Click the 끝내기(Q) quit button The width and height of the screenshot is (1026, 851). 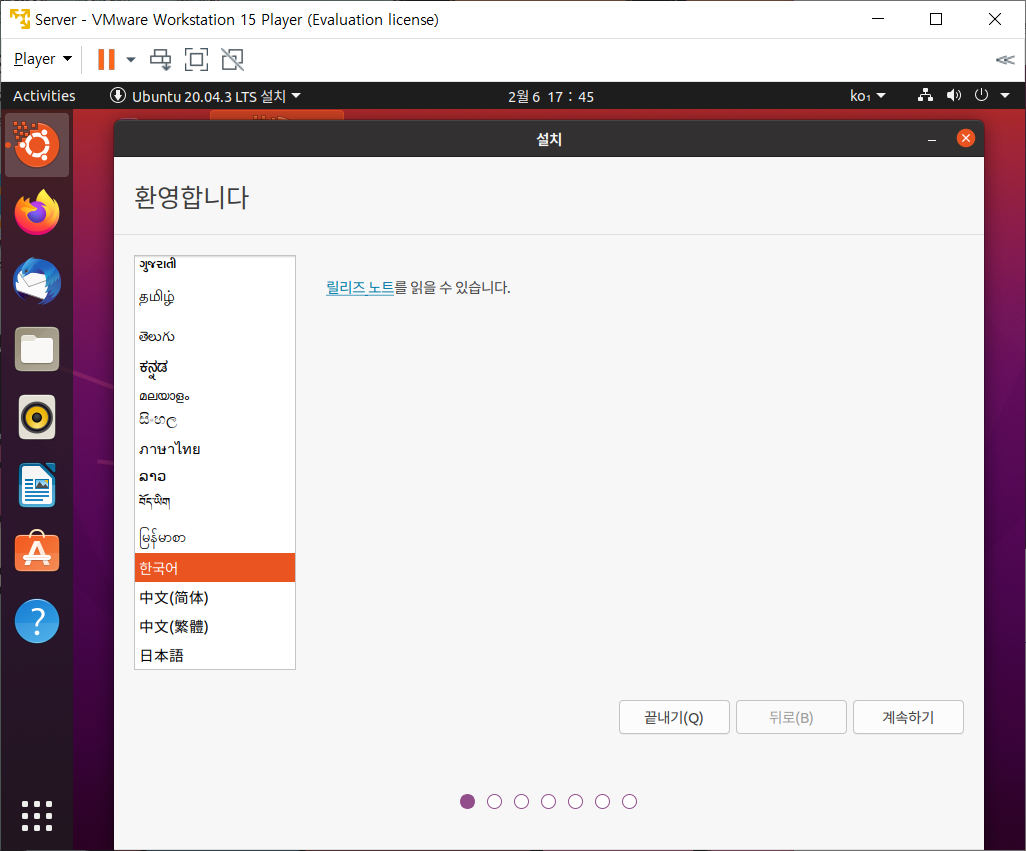coord(674,717)
